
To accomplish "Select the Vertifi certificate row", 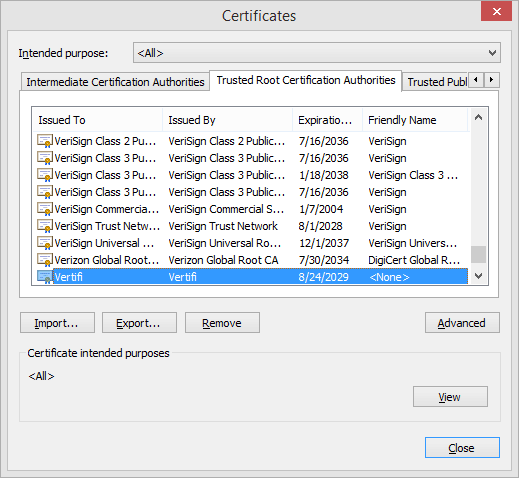I will click(252, 277).
